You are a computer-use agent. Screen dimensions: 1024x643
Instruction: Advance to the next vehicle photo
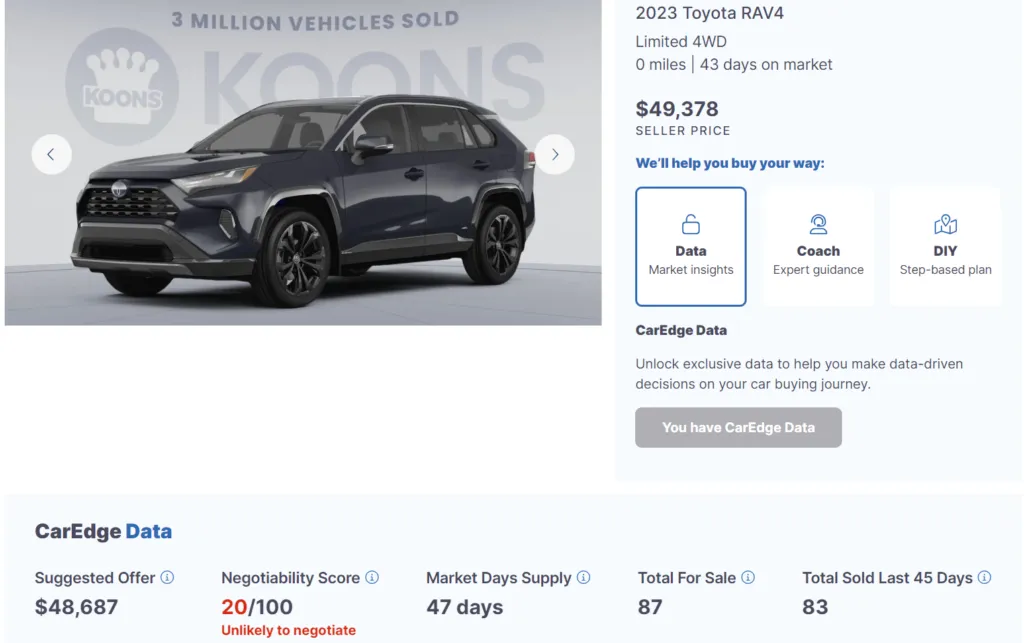[x=555, y=154]
